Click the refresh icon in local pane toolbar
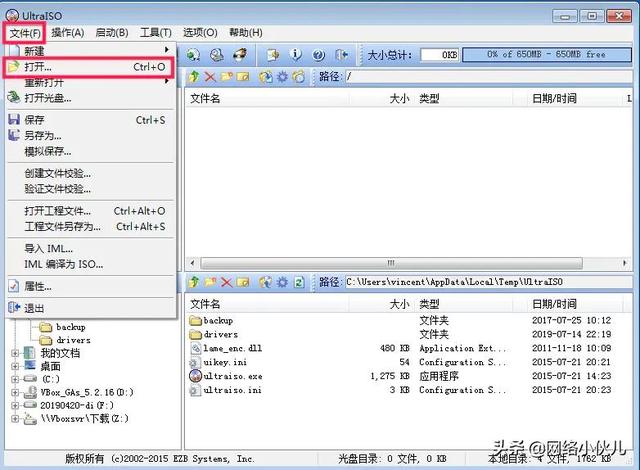This screenshot has width=640, height=470. coord(299,282)
